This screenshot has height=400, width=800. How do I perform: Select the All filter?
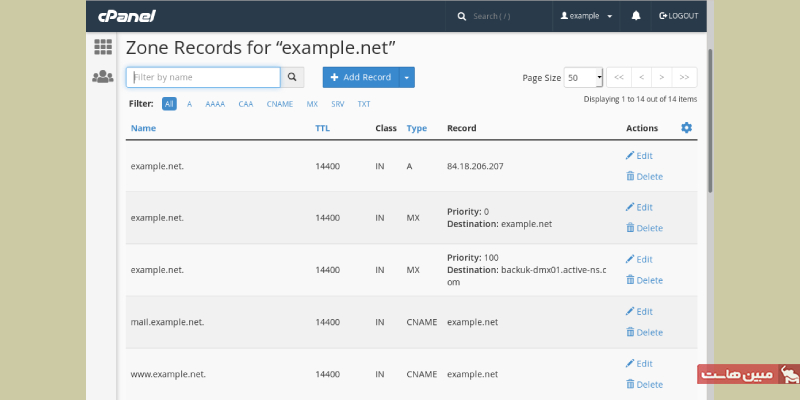[169, 104]
